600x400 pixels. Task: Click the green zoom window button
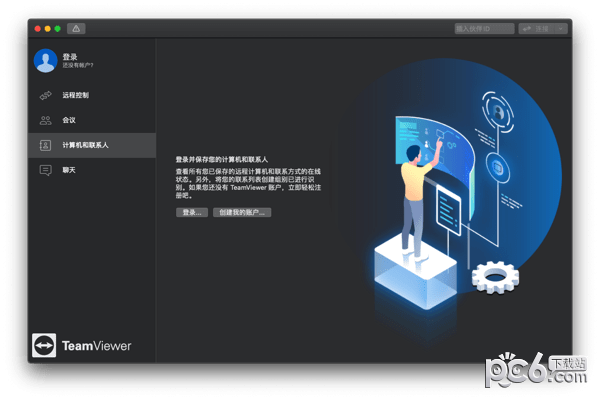point(57,29)
